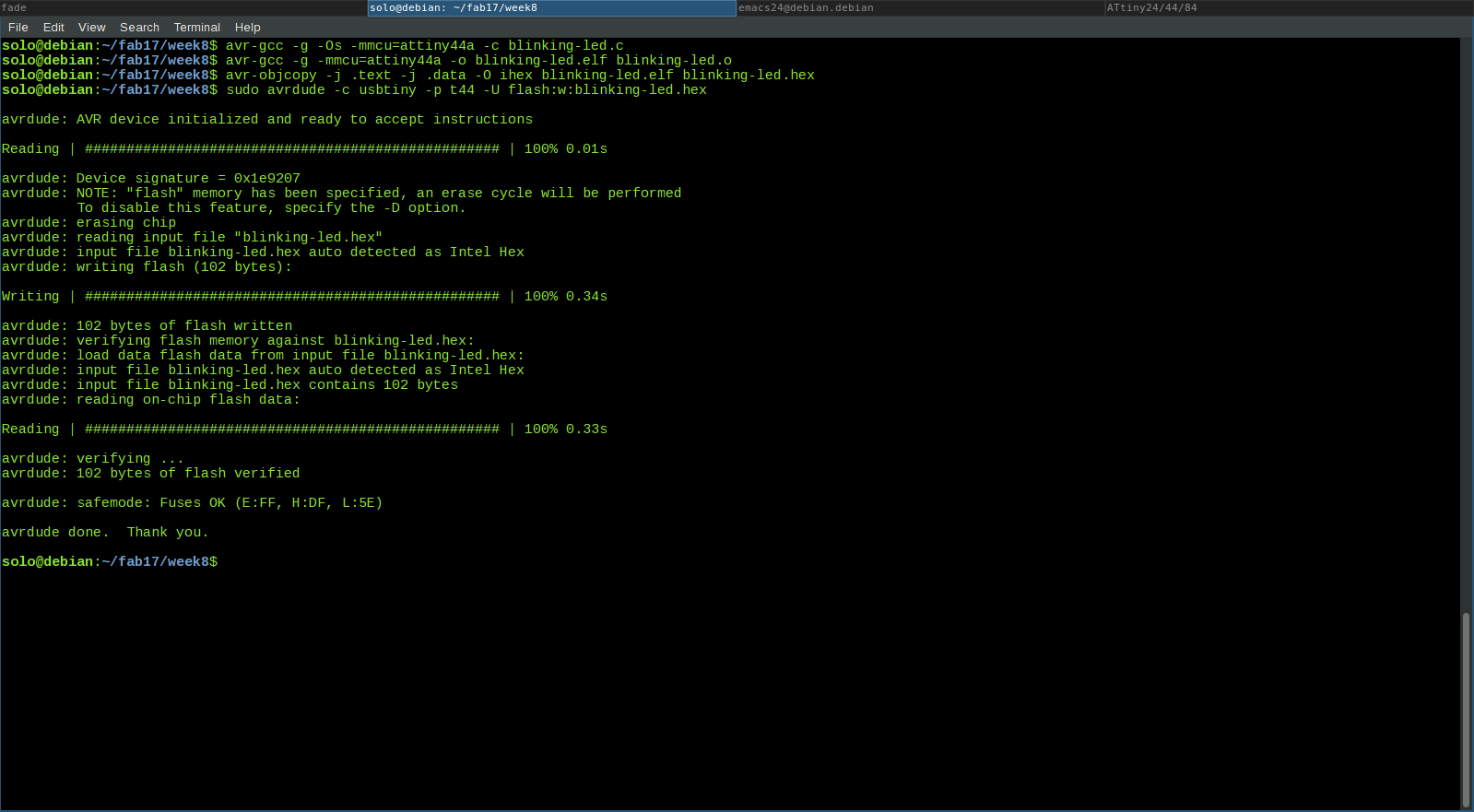Click the avr-gcc -o blinking-led.elf command line
Screen dimensions: 1474x812
pos(367,60)
